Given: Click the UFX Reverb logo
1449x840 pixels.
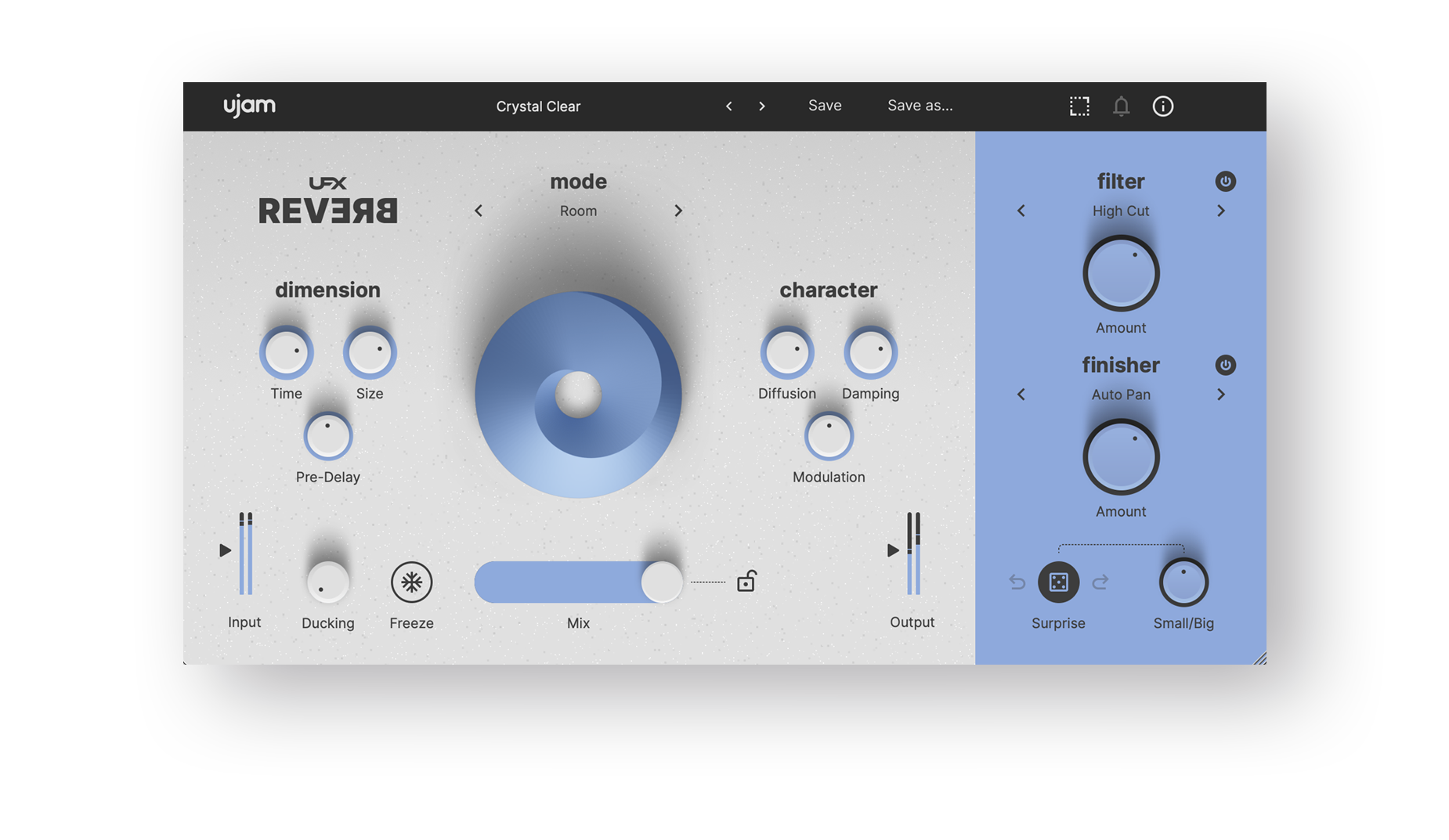Looking at the screenshot, I should pyautogui.click(x=328, y=200).
